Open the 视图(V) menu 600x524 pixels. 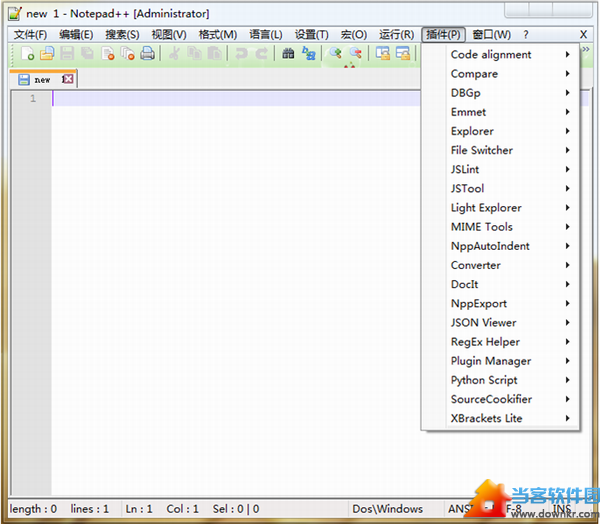pos(169,35)
